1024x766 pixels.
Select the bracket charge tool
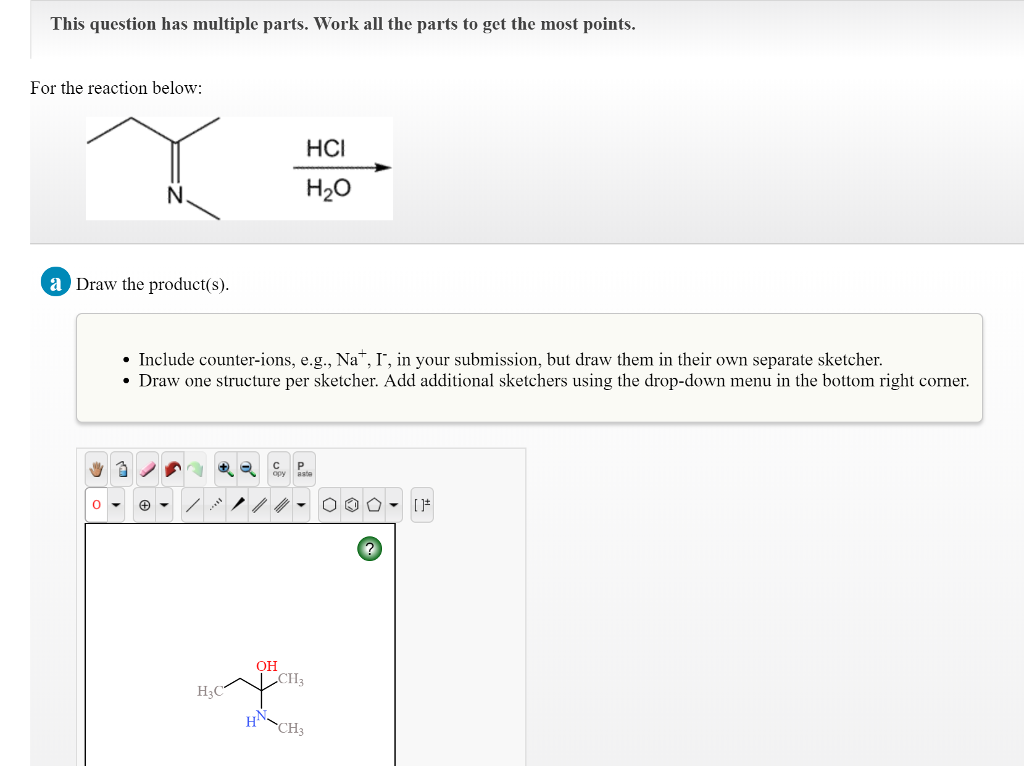tap(423, 504)
